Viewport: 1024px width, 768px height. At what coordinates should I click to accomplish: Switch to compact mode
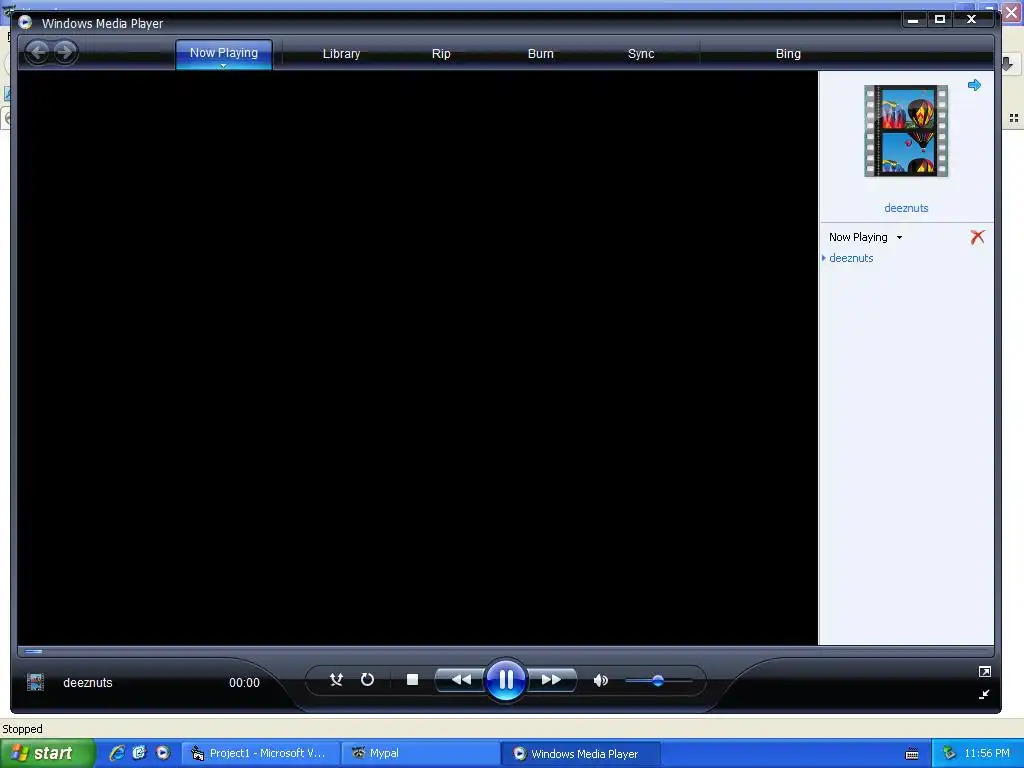coord(984,694)
